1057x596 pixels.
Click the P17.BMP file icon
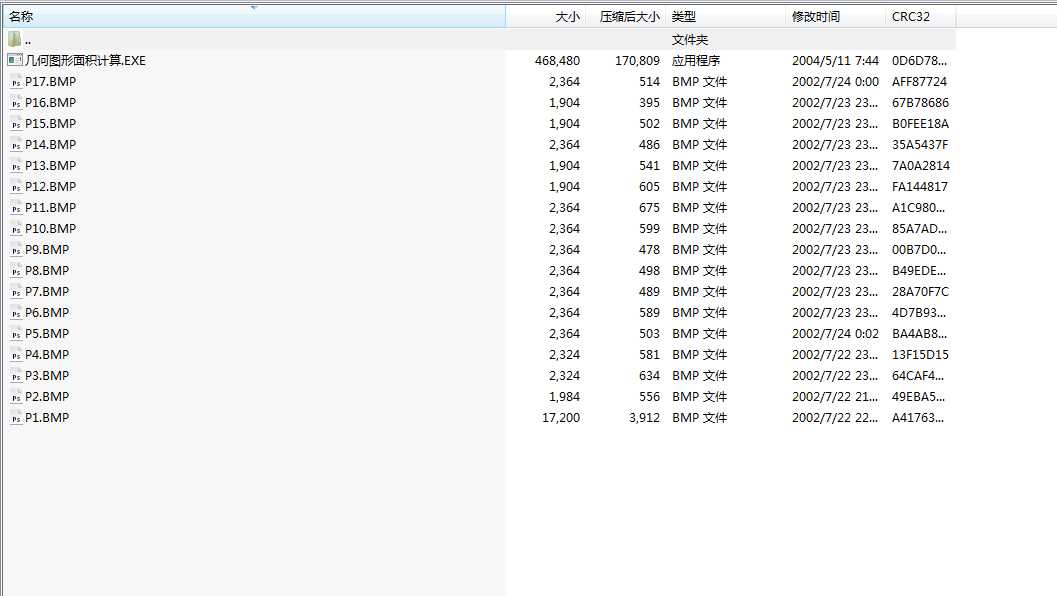coord(16,82)
